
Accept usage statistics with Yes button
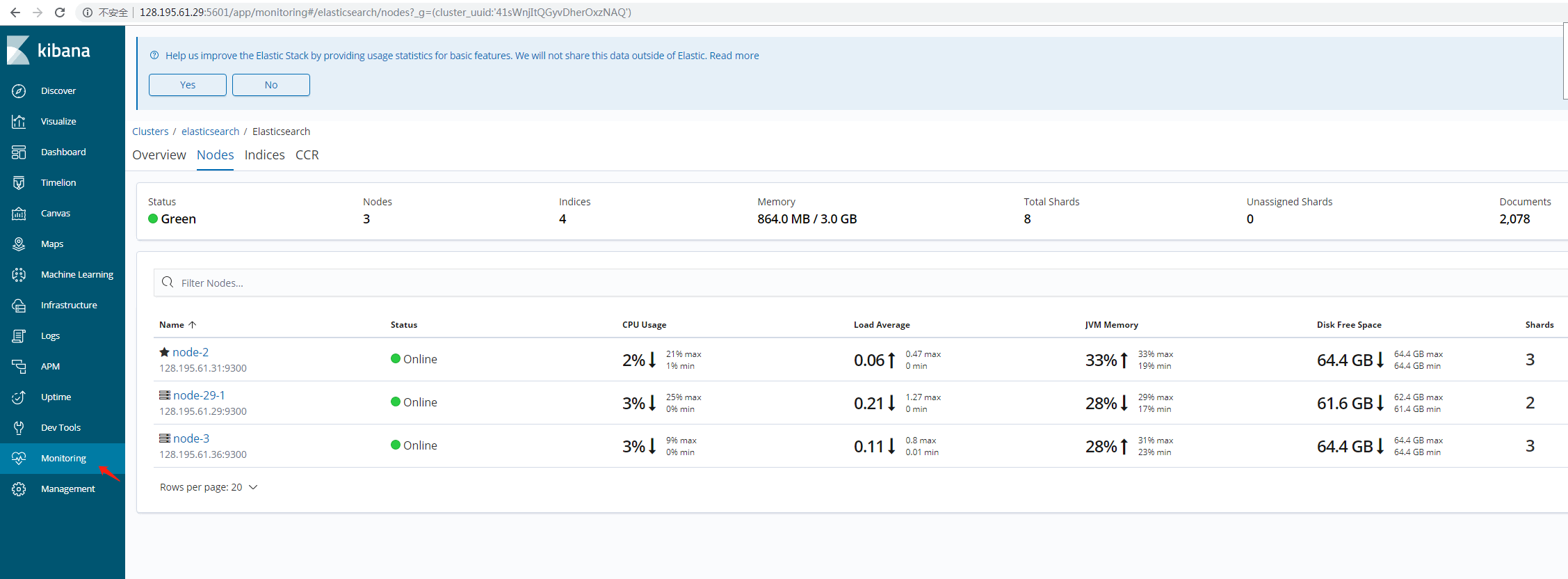188,85
